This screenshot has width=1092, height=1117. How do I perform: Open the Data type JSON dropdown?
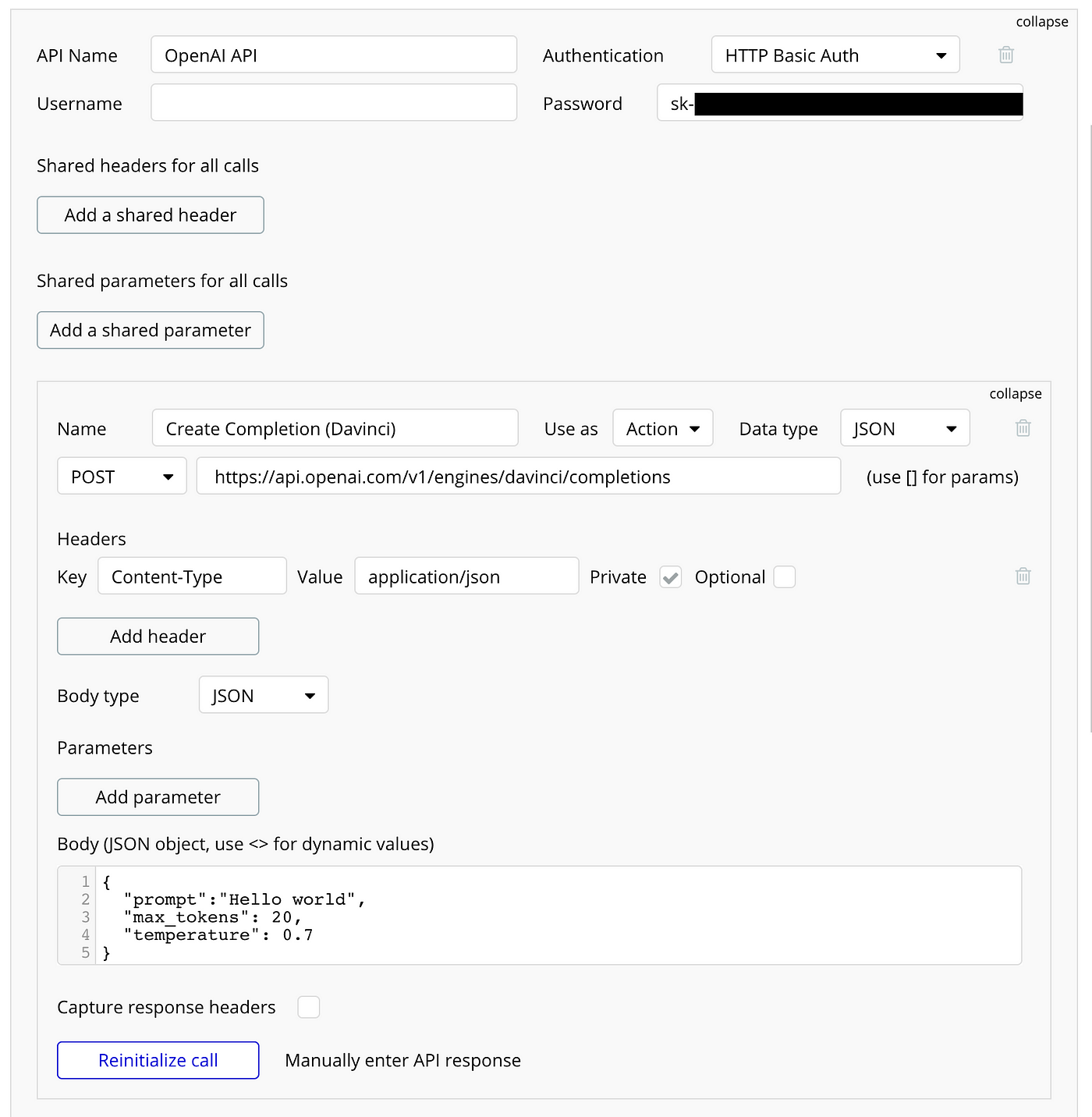click(x=905, y=428)
